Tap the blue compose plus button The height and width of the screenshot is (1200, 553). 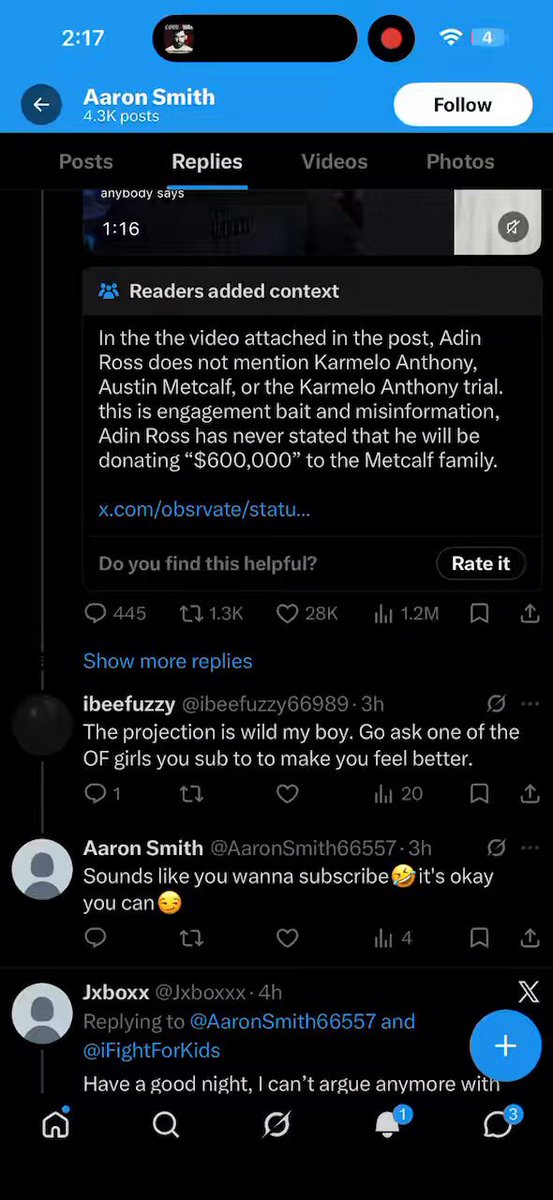pos(505,1046)
